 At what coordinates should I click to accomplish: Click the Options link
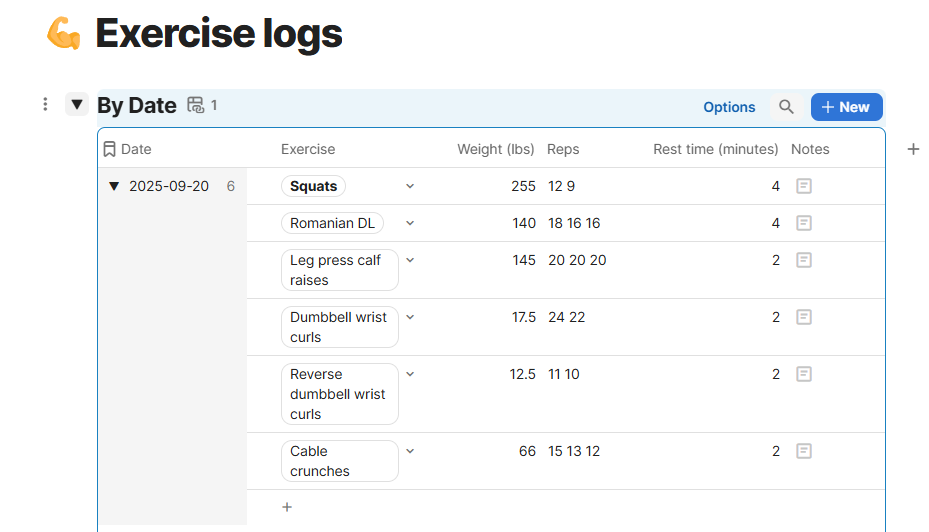coord(729,107)
